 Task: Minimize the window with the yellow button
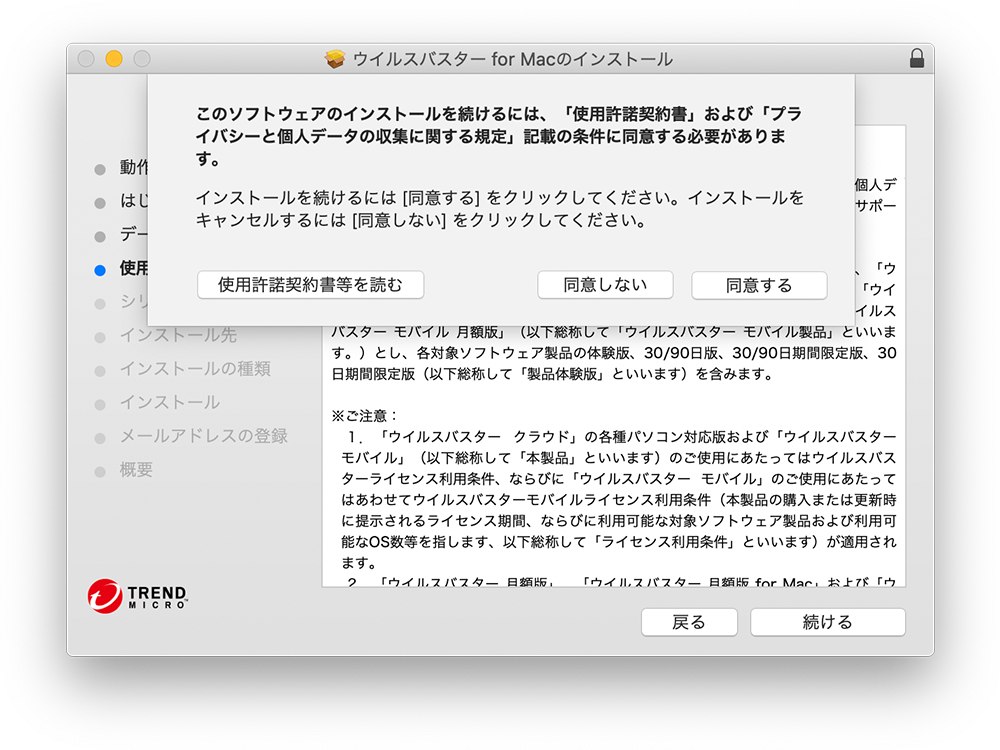tap(114, 59)
